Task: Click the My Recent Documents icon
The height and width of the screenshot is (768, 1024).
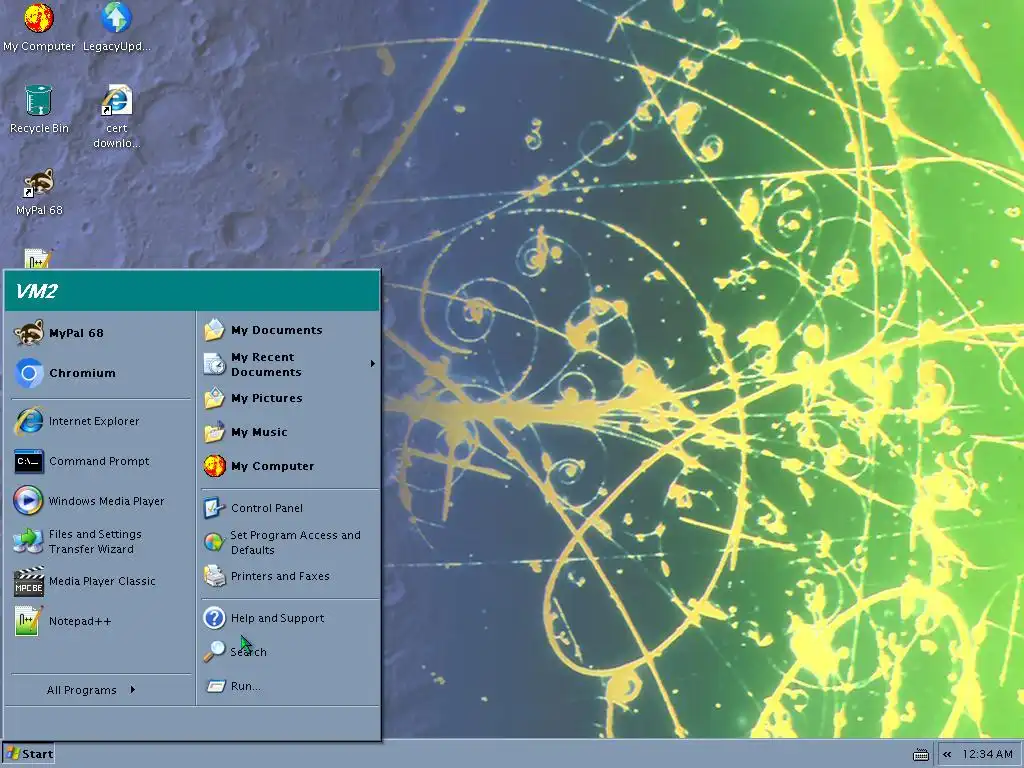Action: 214,364
